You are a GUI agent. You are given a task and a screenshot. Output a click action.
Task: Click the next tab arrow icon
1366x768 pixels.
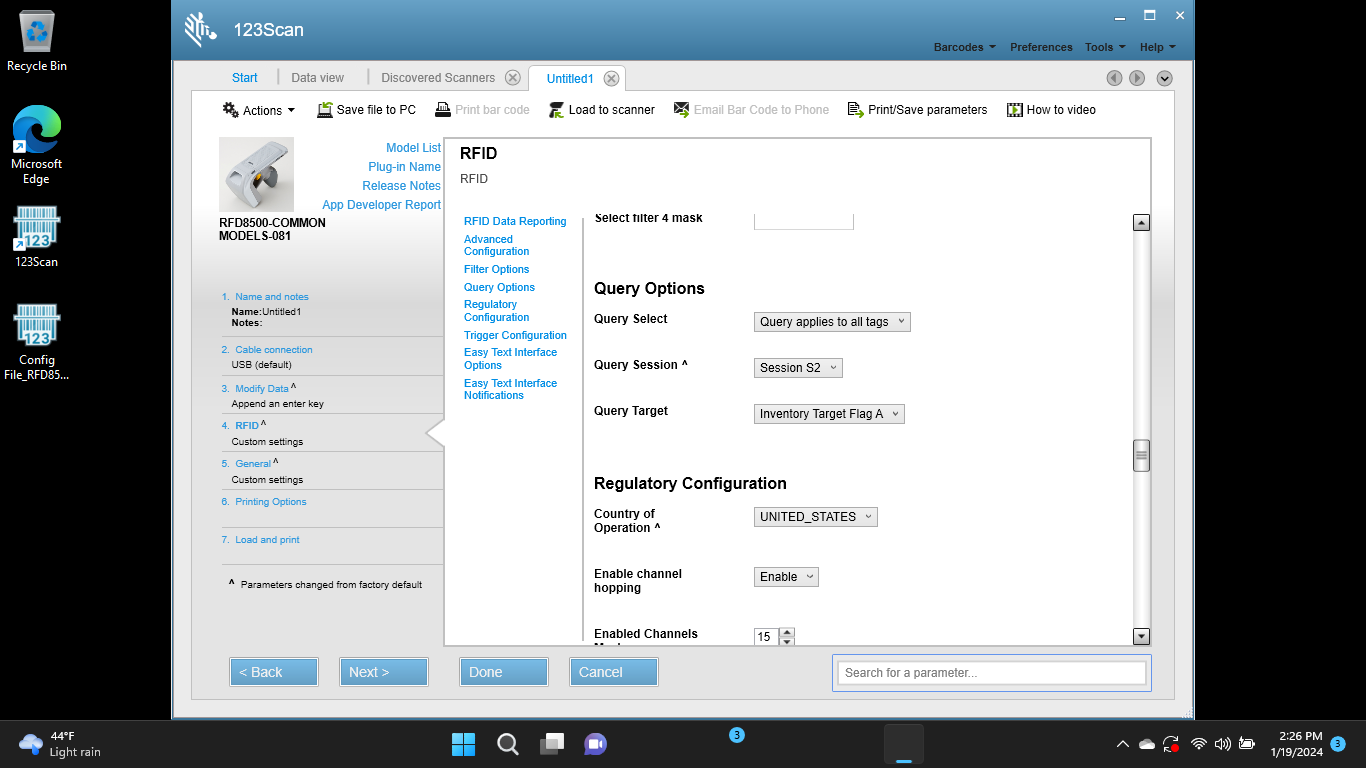click(1137, 78)
